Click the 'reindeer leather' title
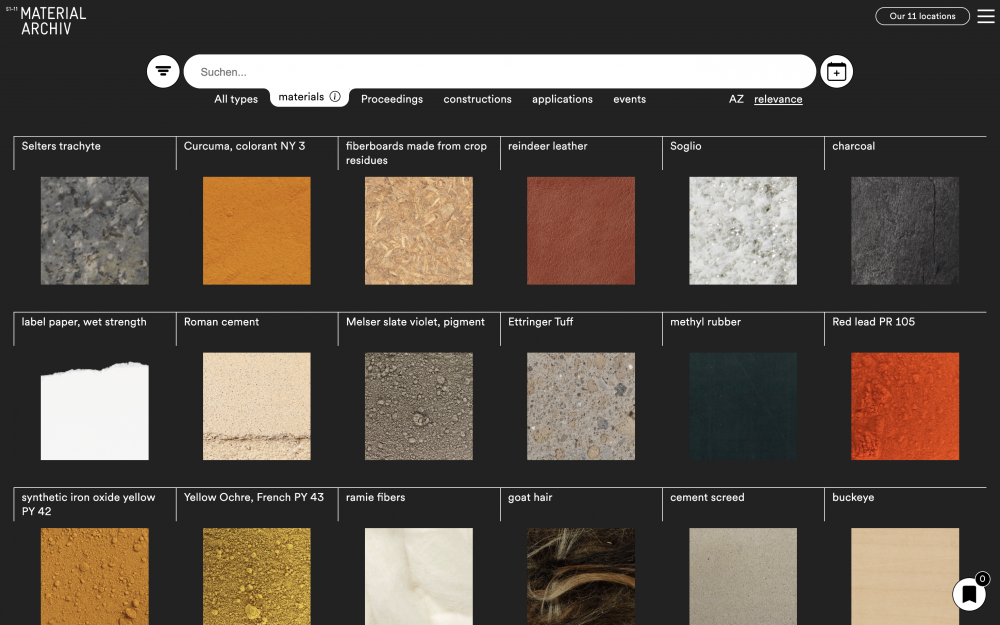Image resolution: width=1000 pixels, height=625 pixels. pyautogui.click(x=547, y=146)
